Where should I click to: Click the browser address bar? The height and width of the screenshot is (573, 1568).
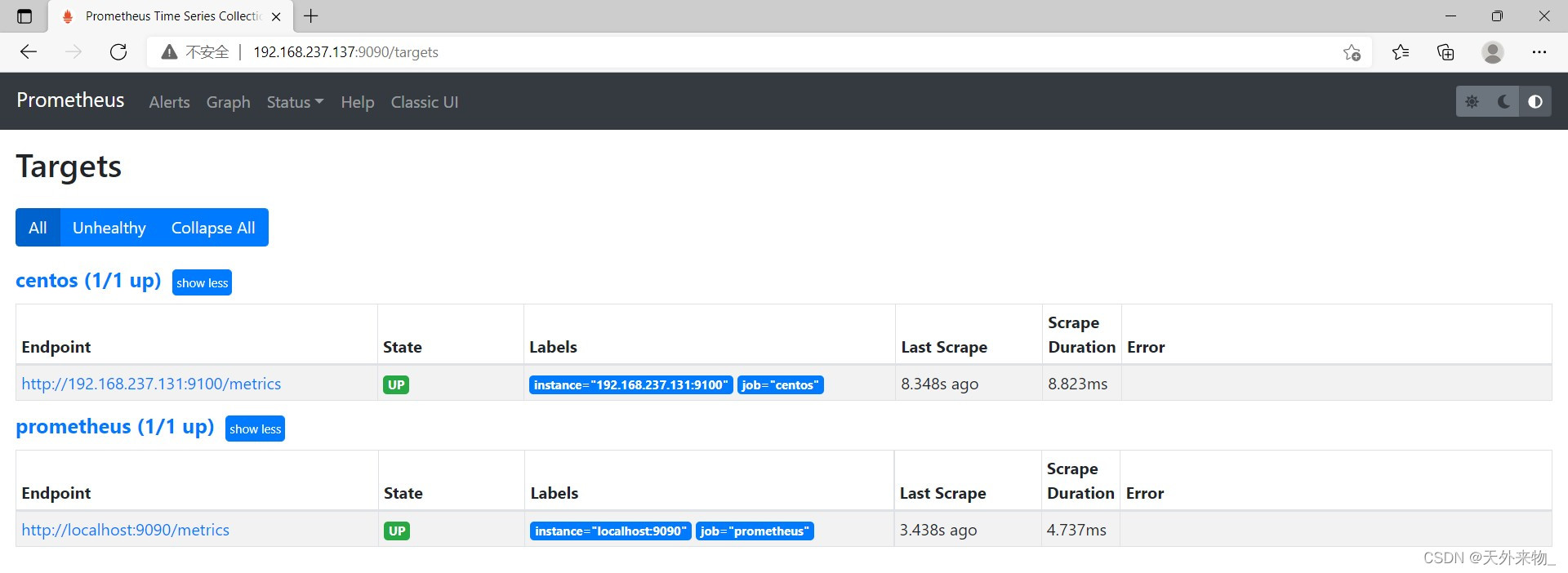pyautogui.click(x=735, y=52)
